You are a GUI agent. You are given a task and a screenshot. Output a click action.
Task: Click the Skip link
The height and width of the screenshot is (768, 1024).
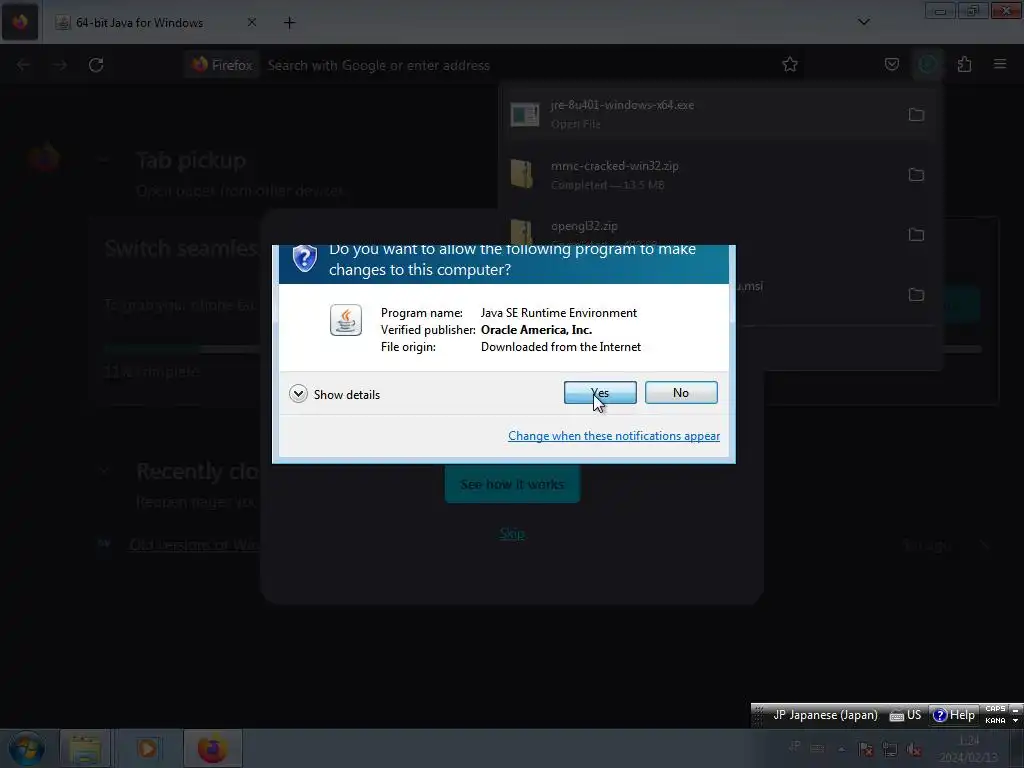pos(512,534)
